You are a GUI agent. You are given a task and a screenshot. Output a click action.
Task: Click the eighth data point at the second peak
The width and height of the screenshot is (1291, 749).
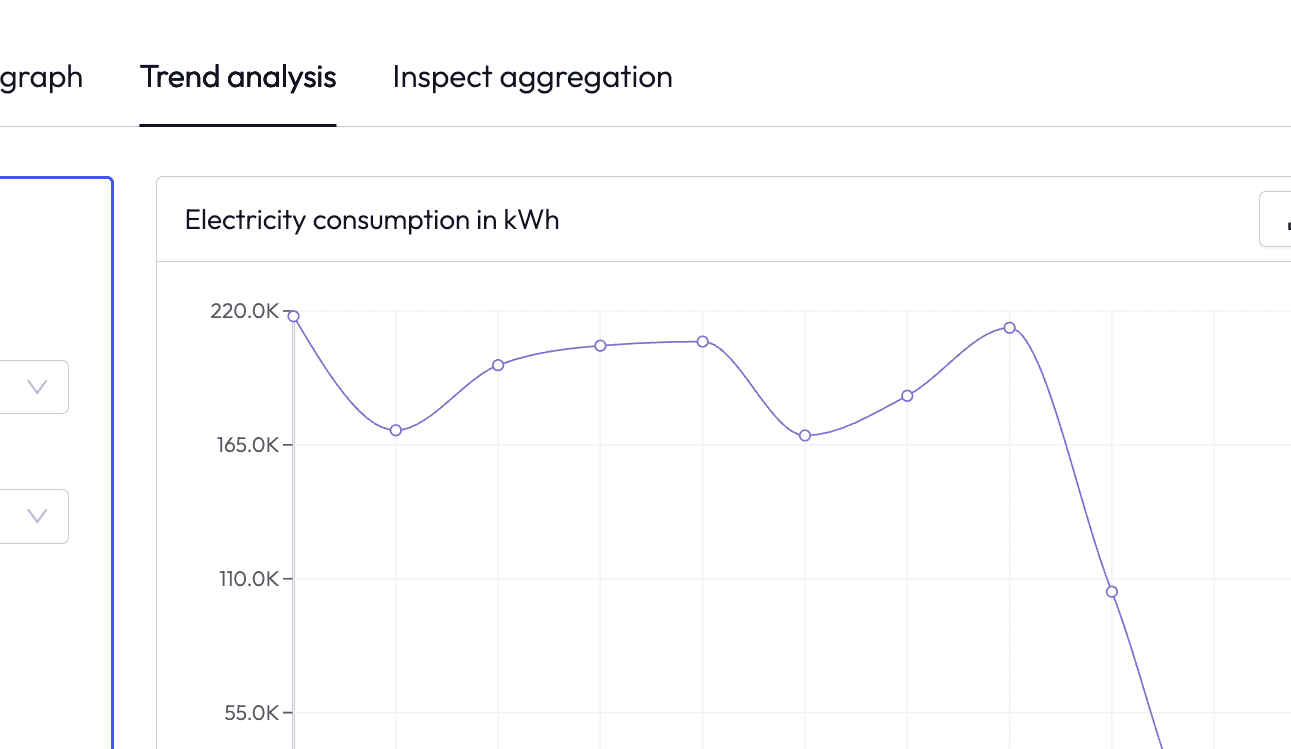(x=1010, y=328)
